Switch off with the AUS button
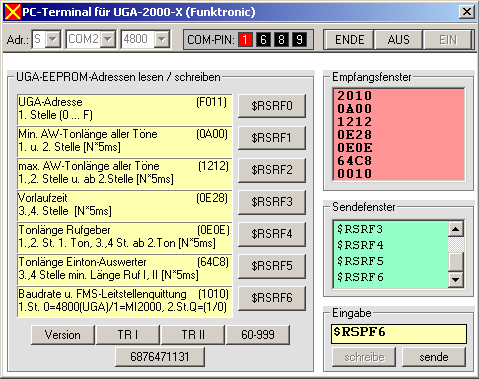The image size is (479, 379). pyautogui.click(x=398, y=40)
